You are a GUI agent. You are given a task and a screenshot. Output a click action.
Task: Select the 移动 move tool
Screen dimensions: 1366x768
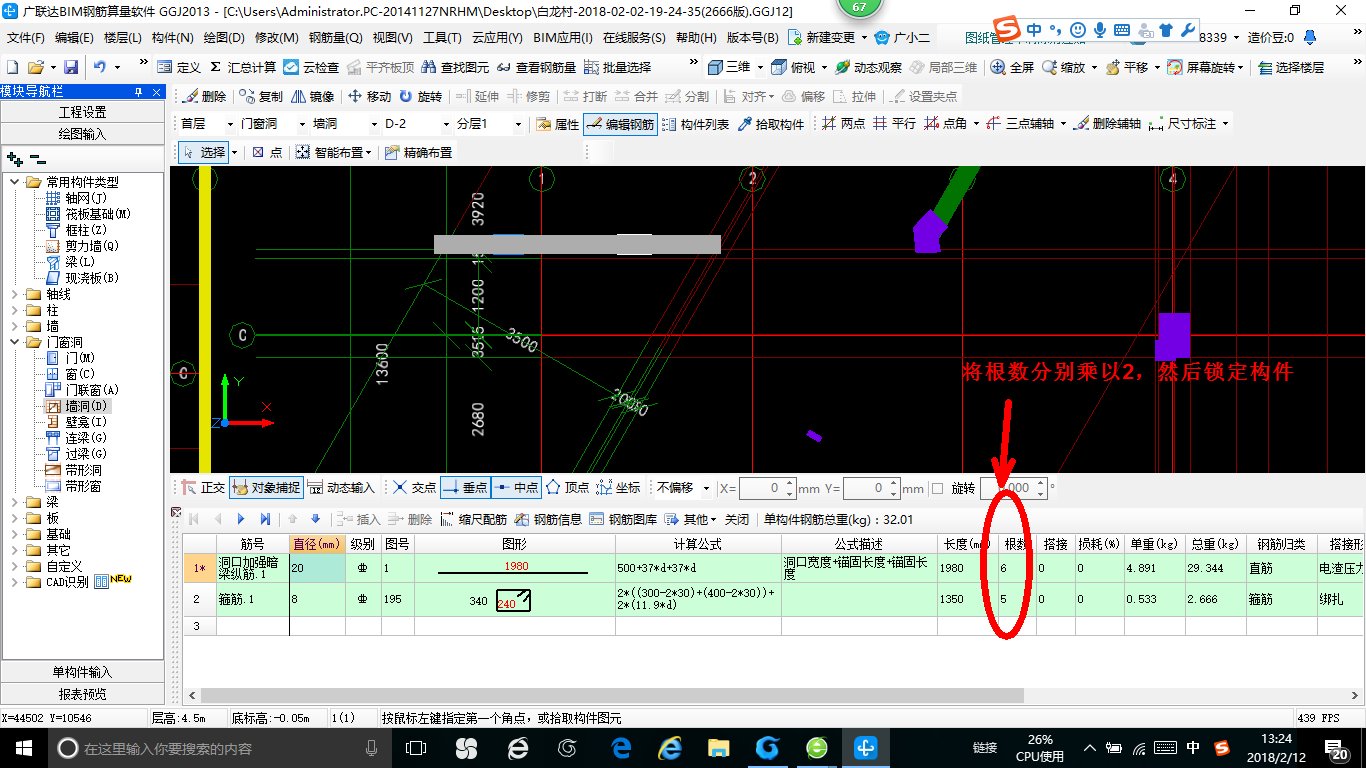(x=370, y=97)
